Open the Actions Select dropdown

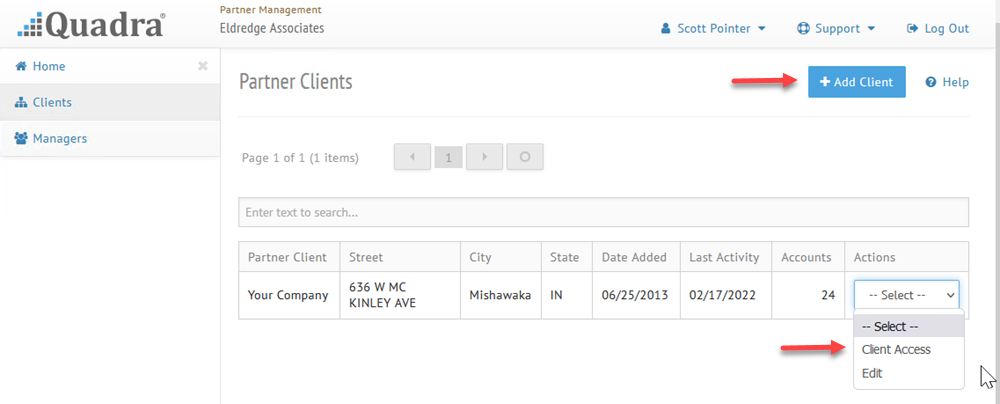click(x=906, y=295)
